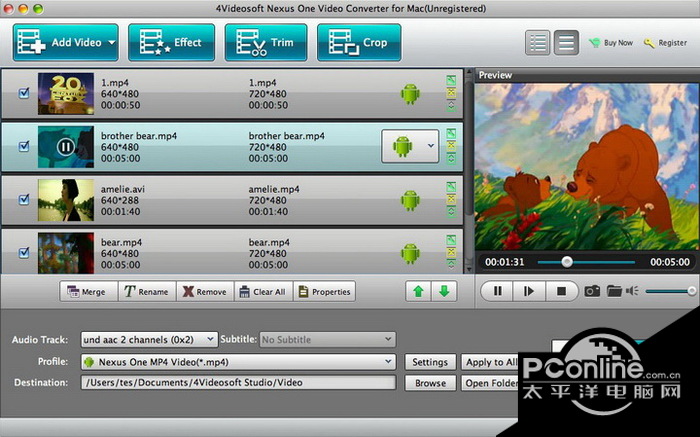Click the up/down arrows icon on amelie row
The height and width of the screenshot is (437, 700).
click(451, 212)
